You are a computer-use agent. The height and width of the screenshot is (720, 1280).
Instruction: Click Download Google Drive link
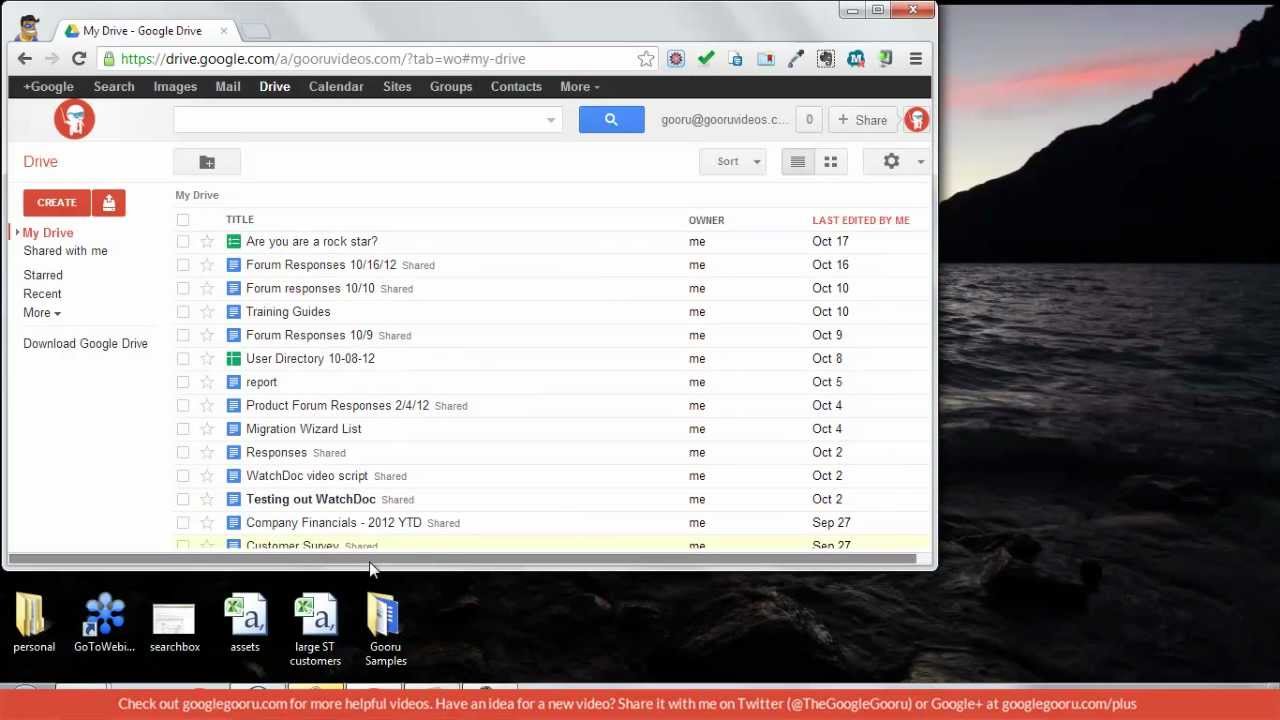point(85,344)
